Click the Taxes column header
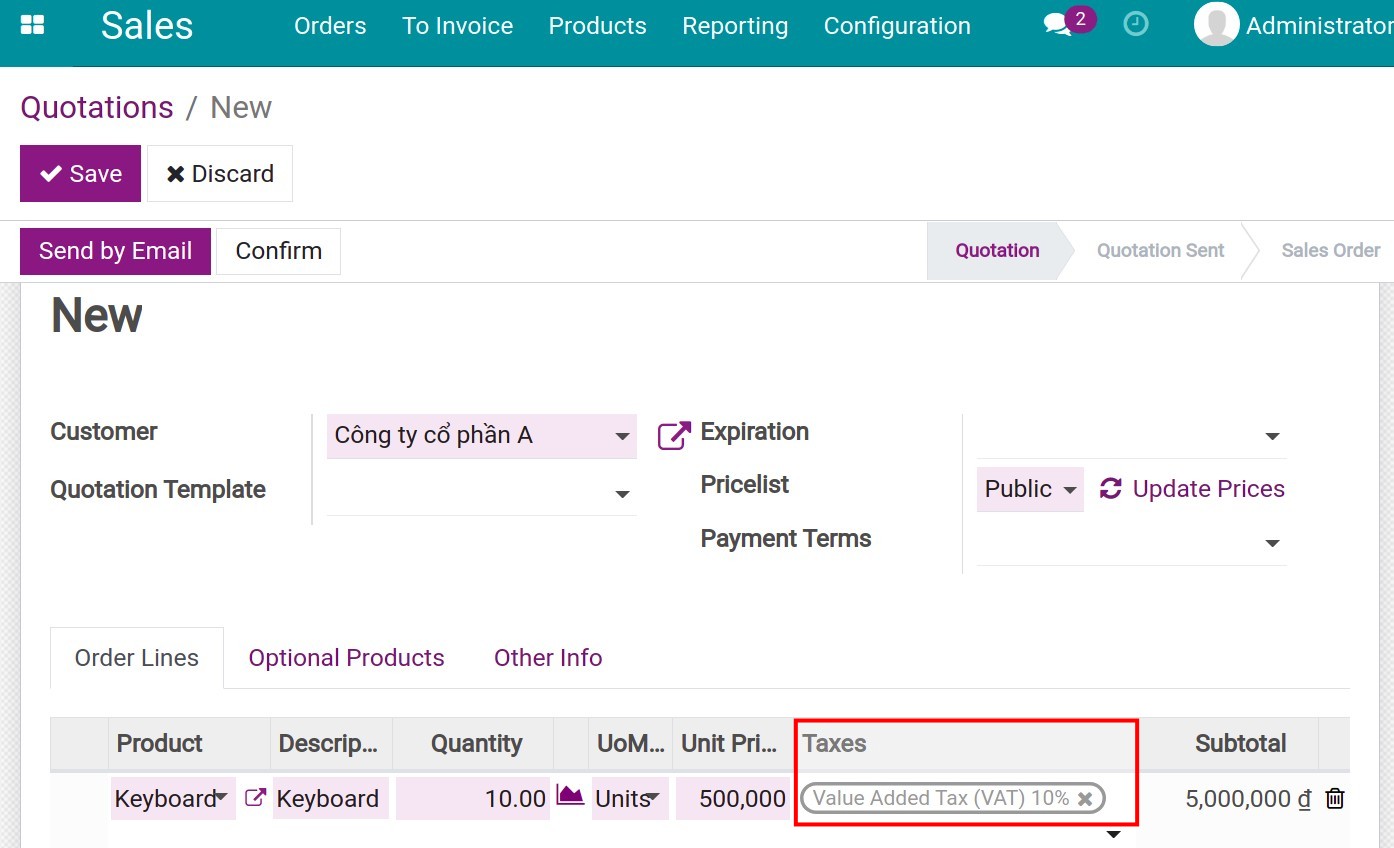 pos(965,744)
